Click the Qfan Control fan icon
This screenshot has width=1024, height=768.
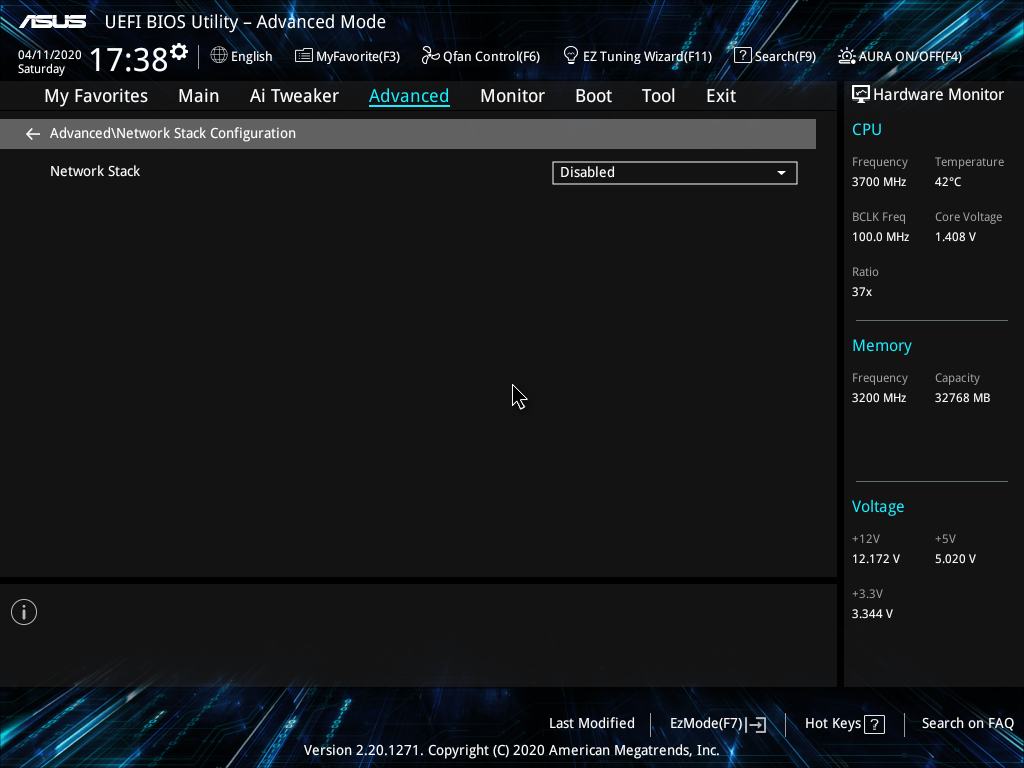click(430, 56)
